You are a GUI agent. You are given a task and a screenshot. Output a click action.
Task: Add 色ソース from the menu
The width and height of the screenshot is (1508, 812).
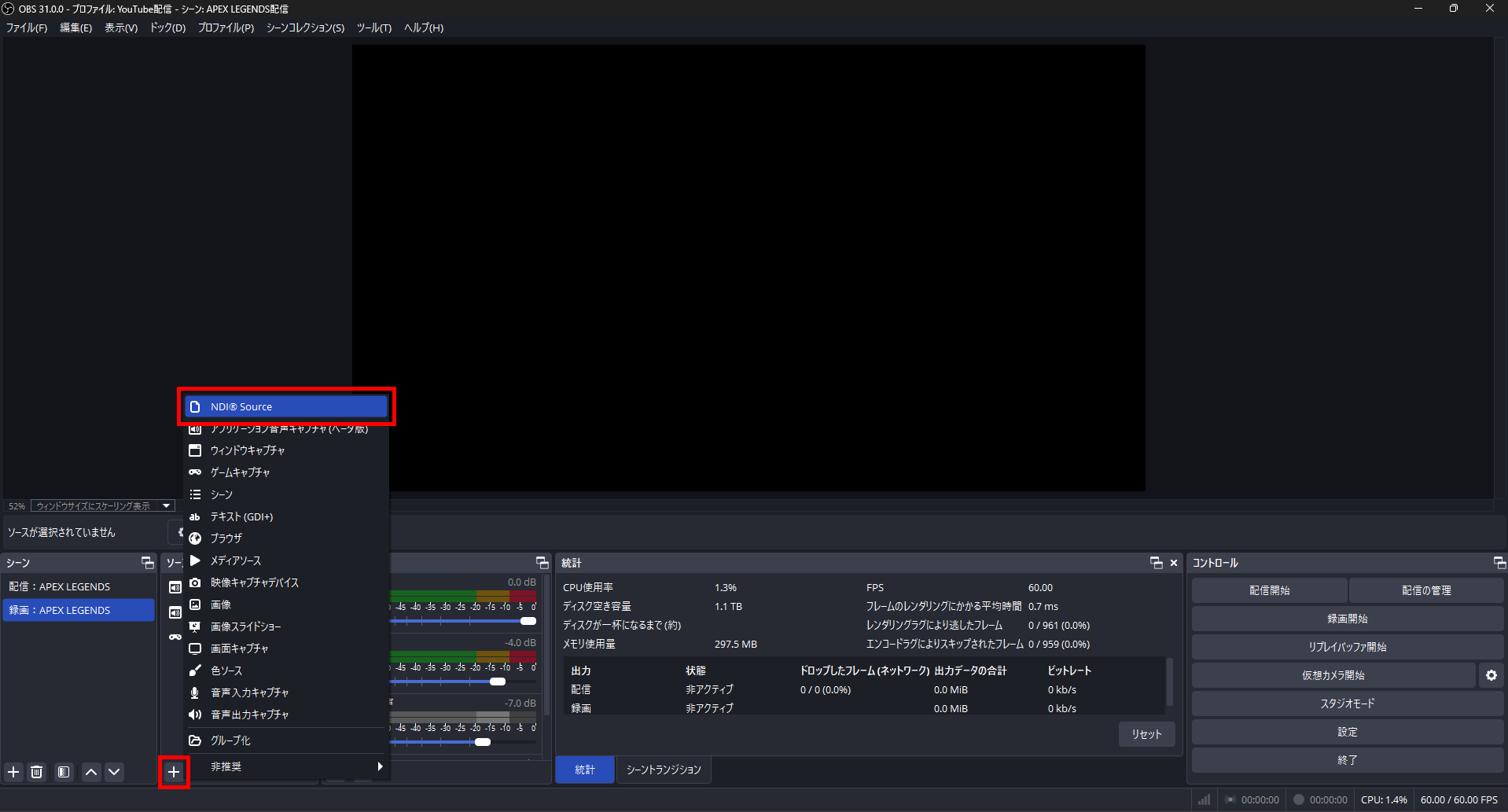click(x=286, y=671)
